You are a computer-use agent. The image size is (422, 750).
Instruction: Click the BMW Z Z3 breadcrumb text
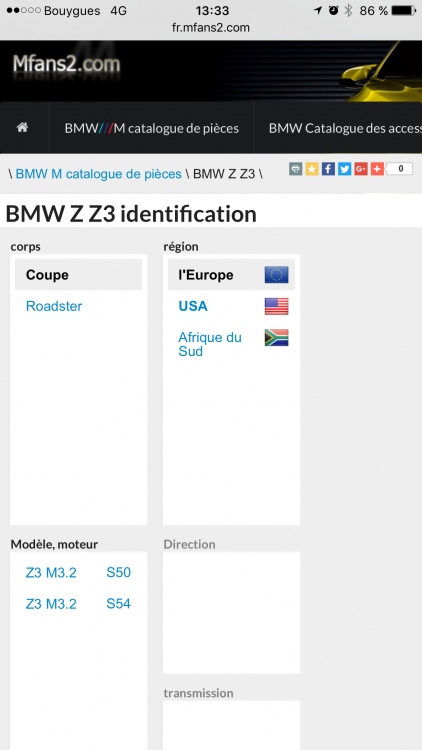pos(224,174)
